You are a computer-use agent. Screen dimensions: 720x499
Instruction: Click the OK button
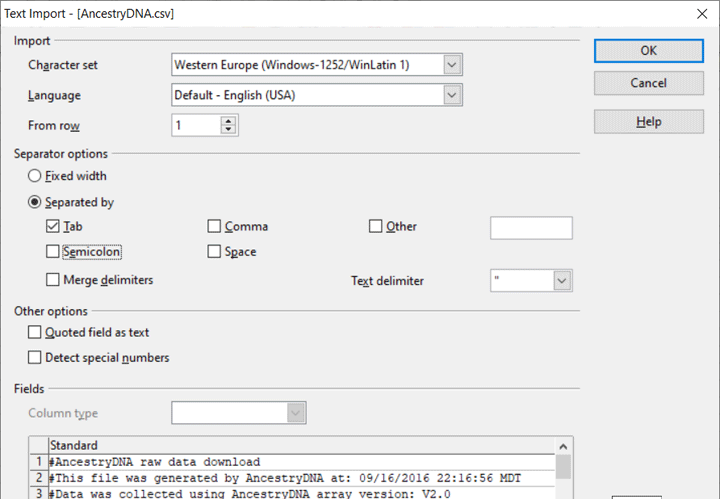pyautogui.click(x=648, y=50)
